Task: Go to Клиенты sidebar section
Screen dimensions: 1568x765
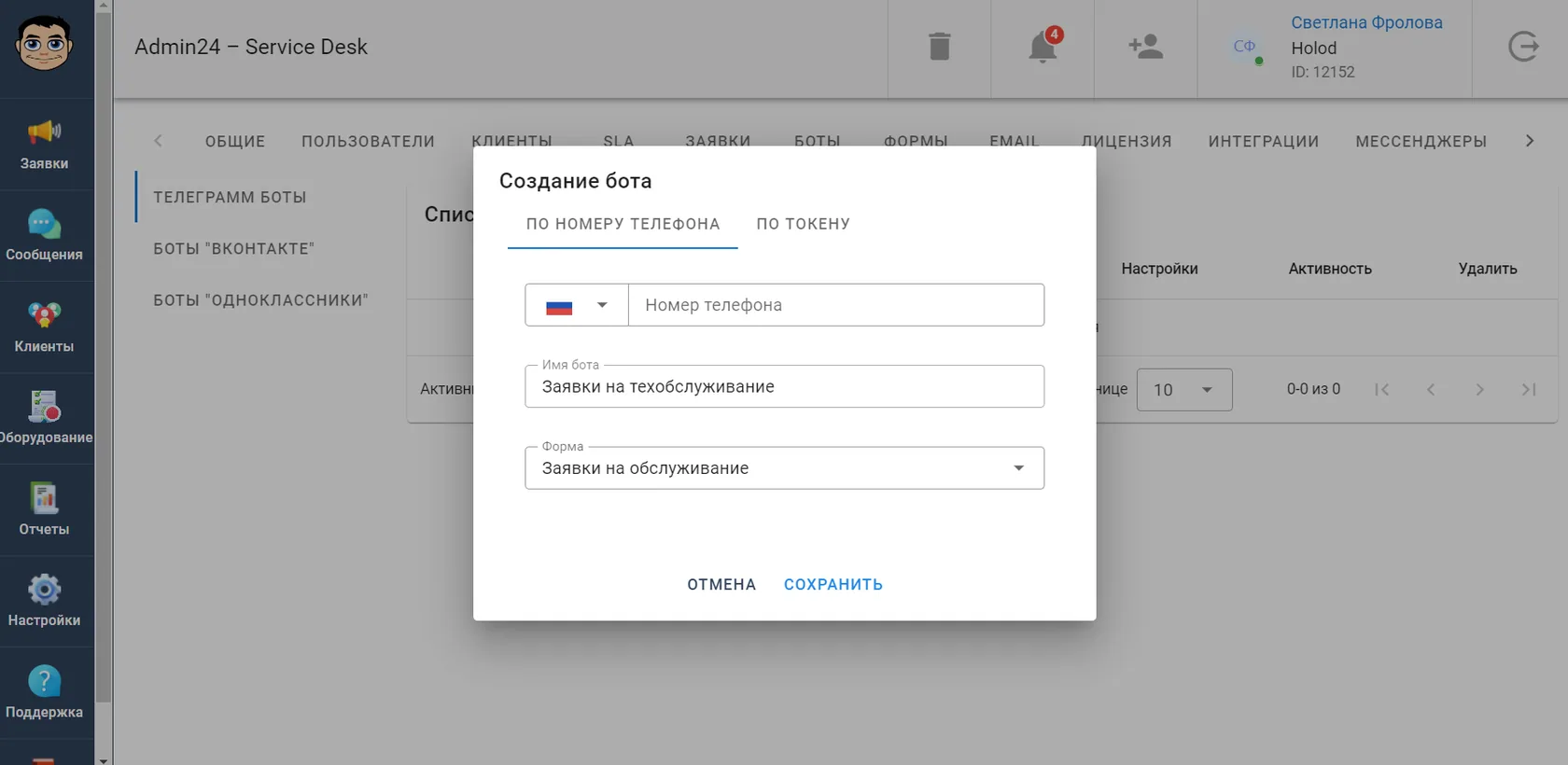Action: click(44, 327)
